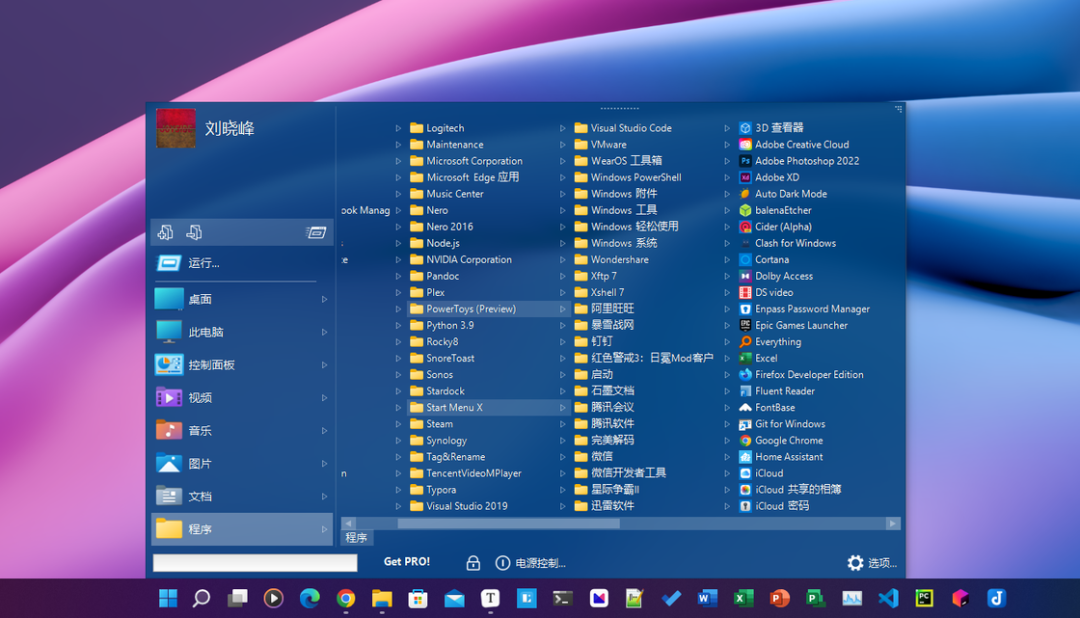Click the Get PRO! link
The image size is (1080, 618).
coord(406,562)
